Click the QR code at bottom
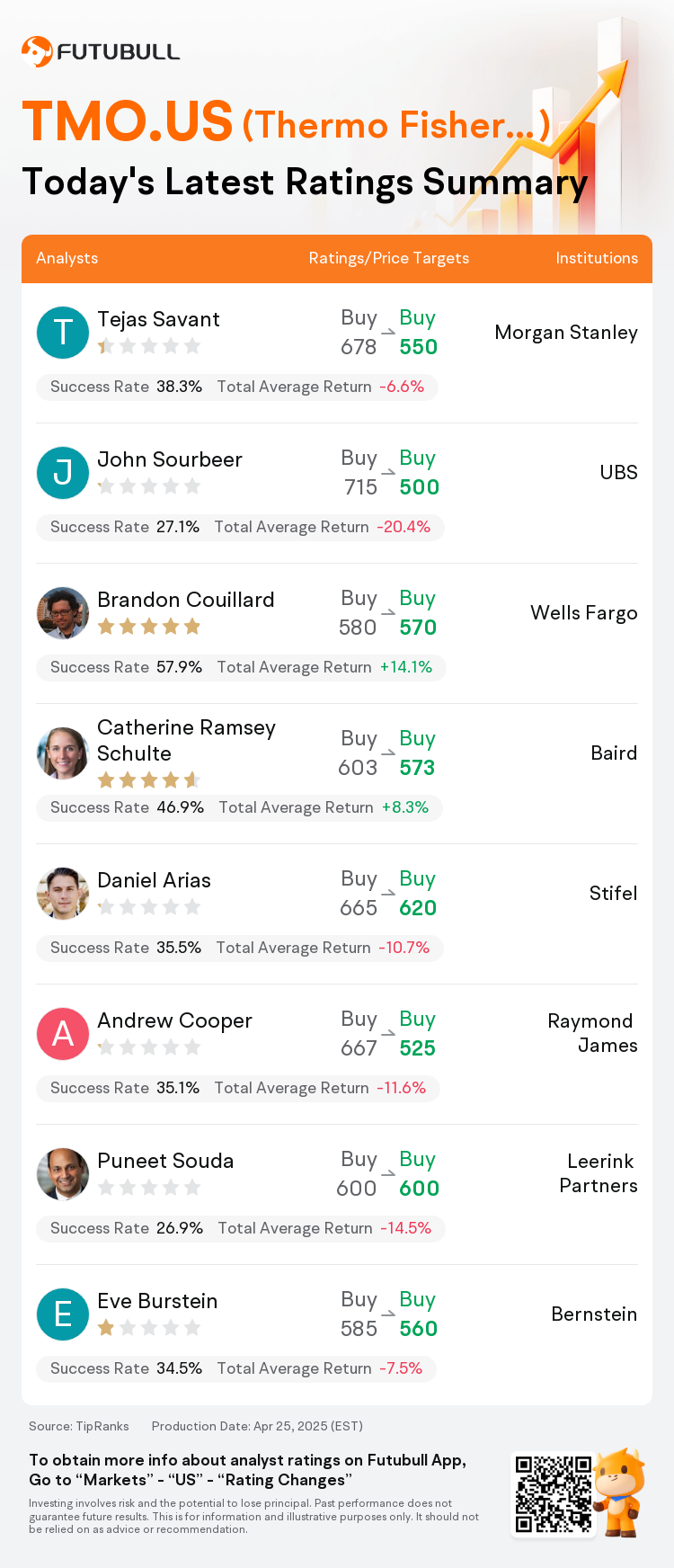 [554, 1494]
